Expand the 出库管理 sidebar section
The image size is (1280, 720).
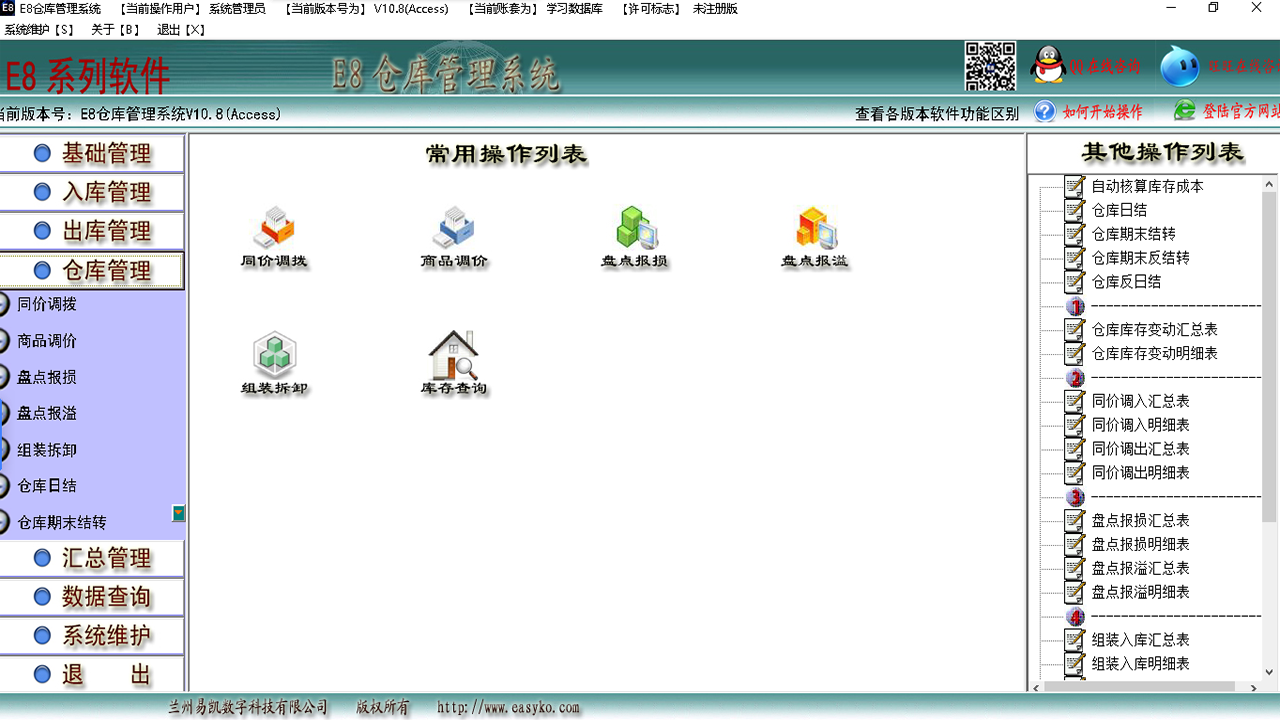(92, 231)
